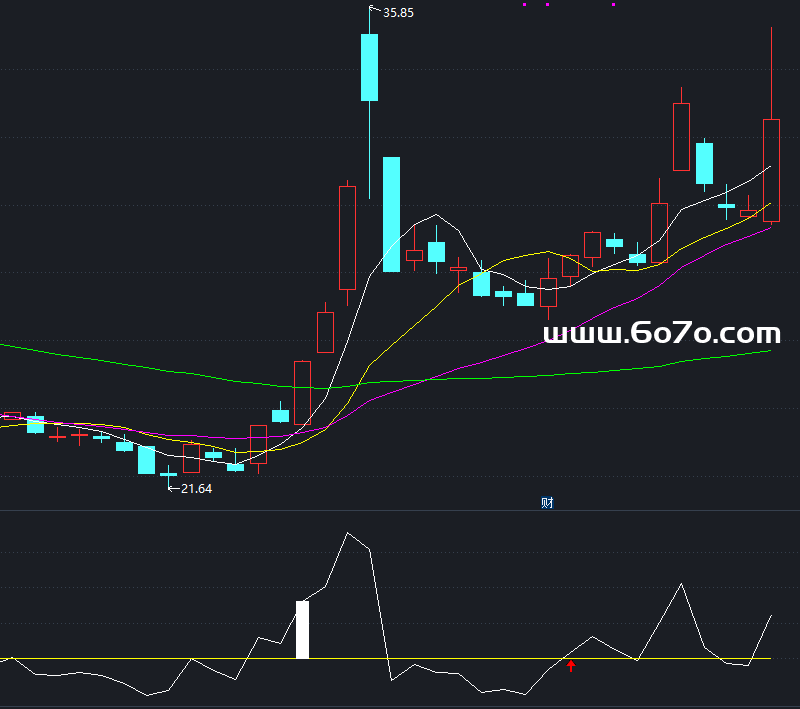
Task: Select the 35.85 high price label
Action: tap(398, 13)
